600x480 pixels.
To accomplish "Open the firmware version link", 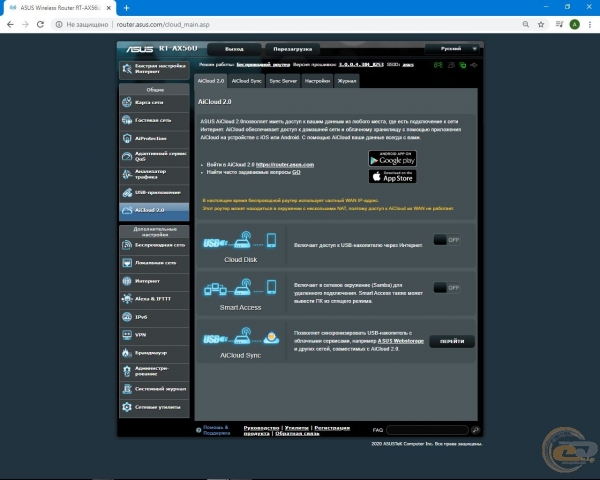I will [361, 65].
